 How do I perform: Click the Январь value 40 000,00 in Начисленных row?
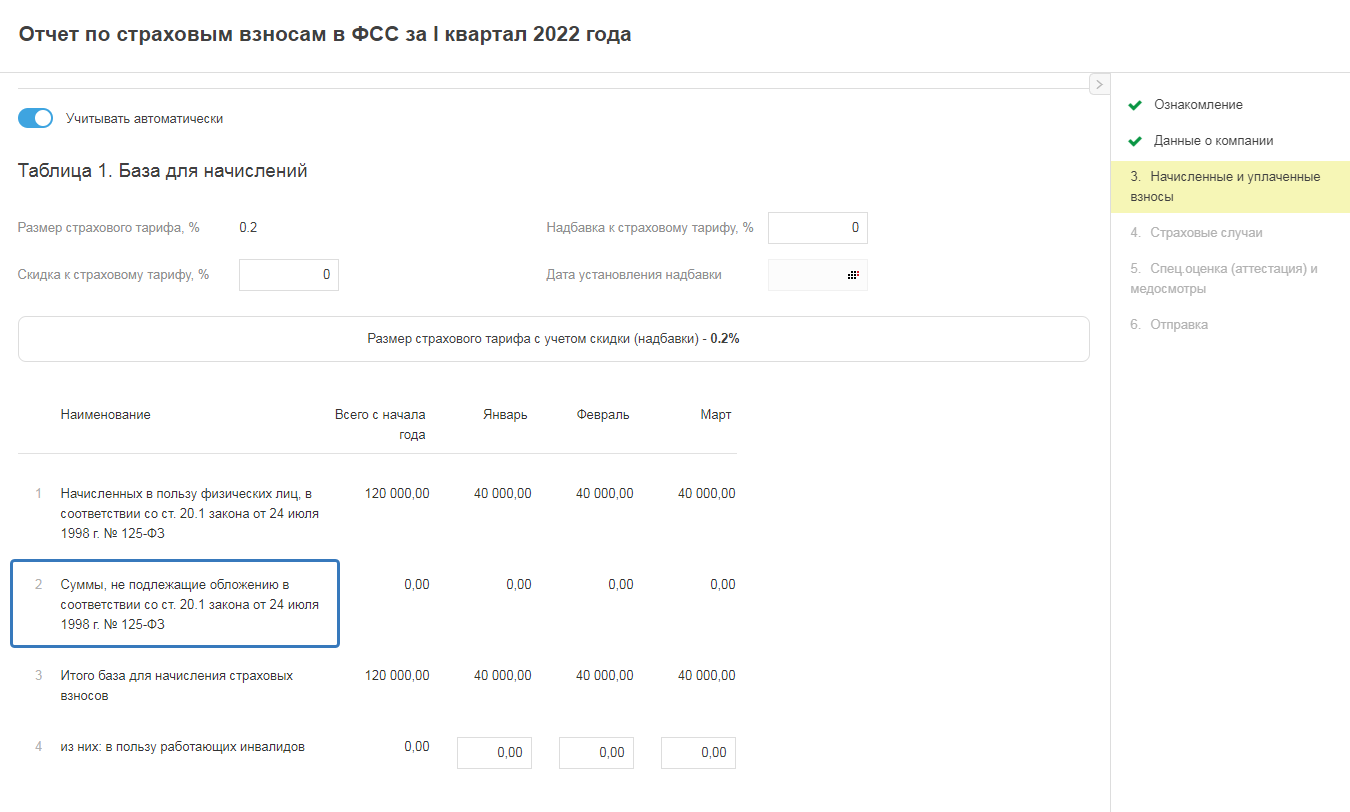pyautogui.click(x=503, y=494)
